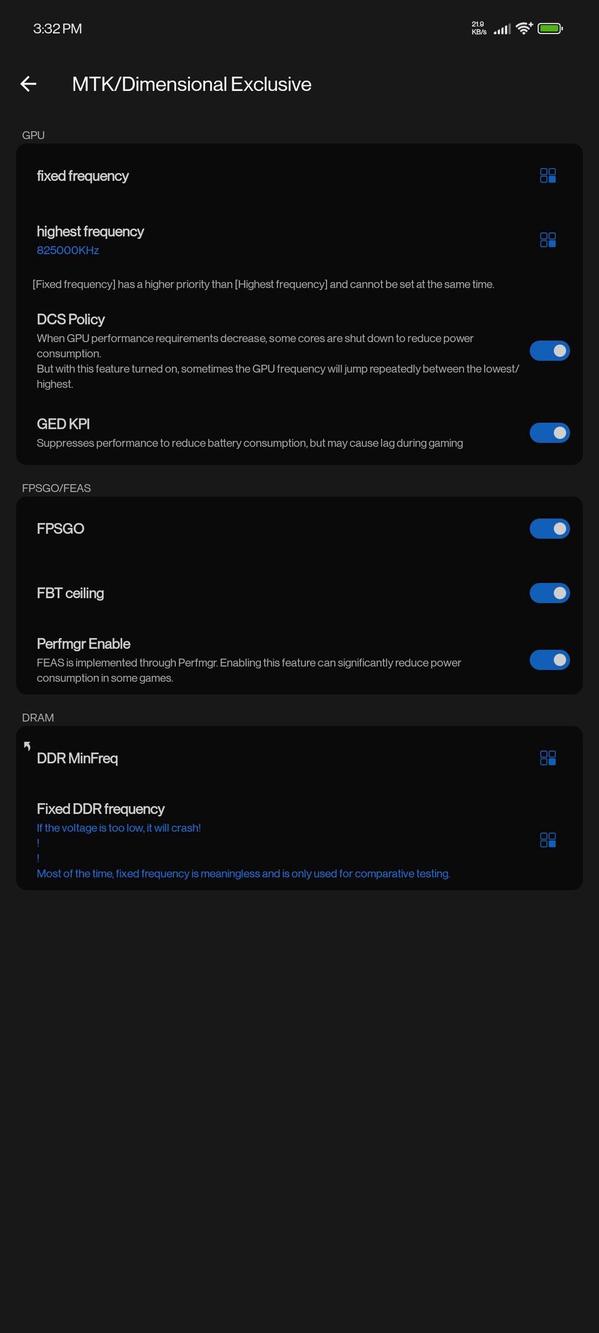Open the highest frequency selector icon

pos(548,239)
